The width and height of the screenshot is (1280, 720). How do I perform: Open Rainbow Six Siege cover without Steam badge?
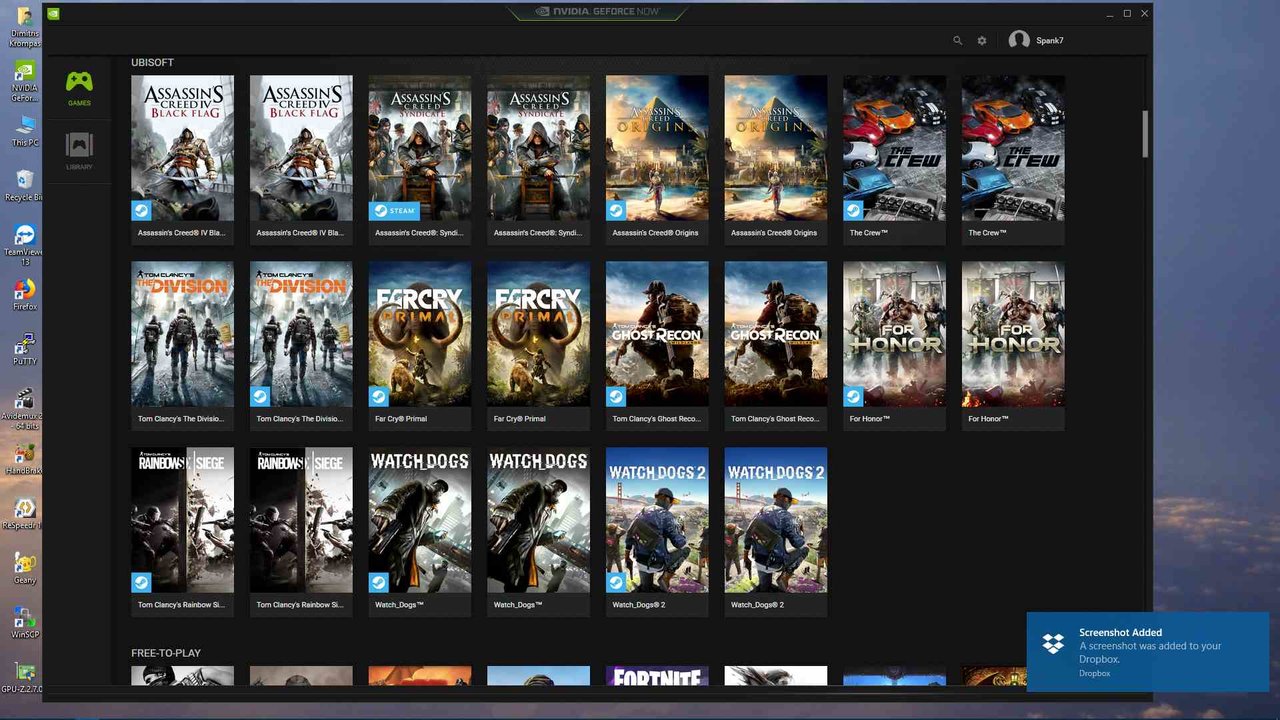[301, 520]
